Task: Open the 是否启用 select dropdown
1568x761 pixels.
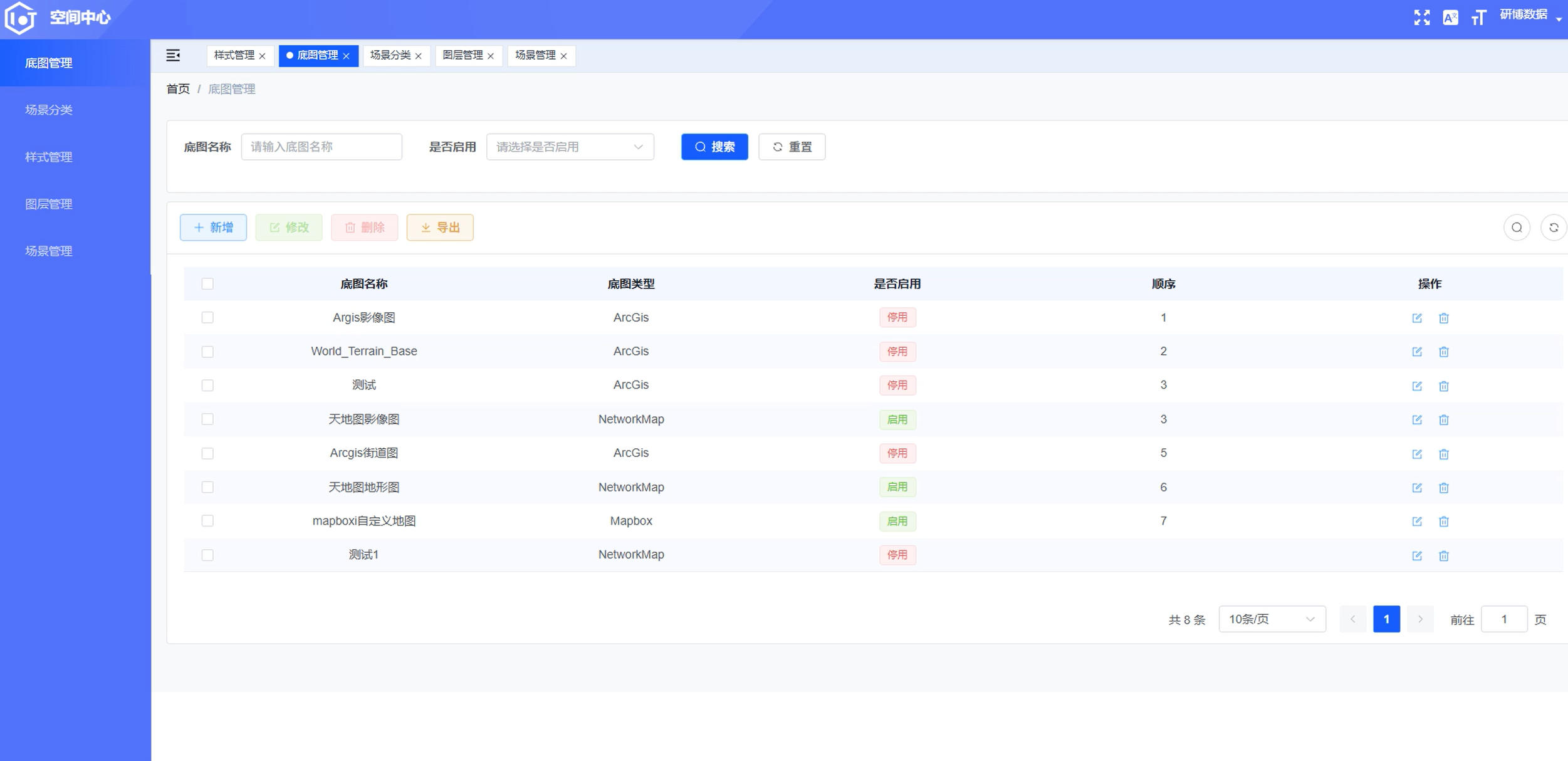Action: click(570, 147)
